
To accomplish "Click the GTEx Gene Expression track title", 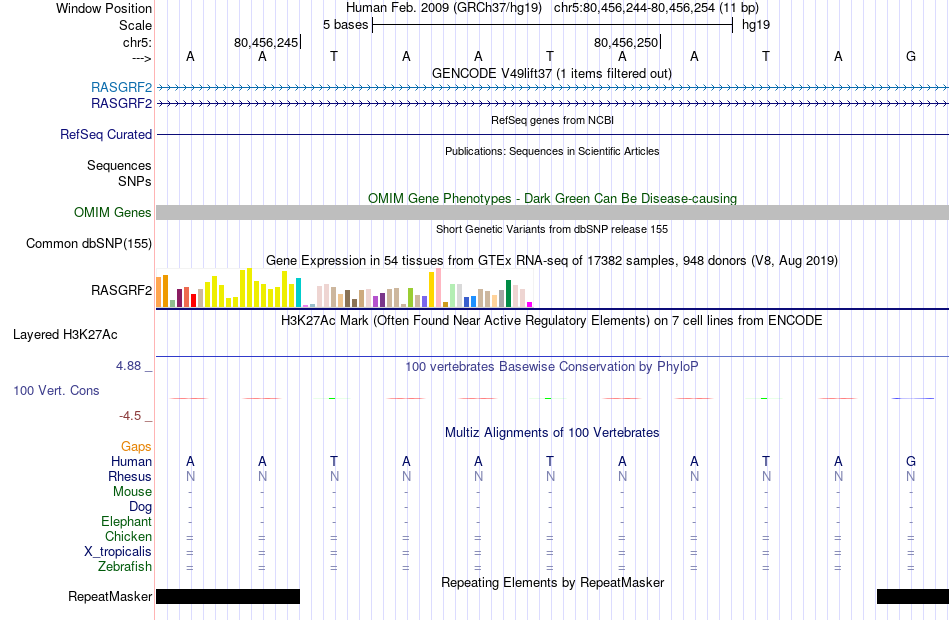I will coord(552,261).
